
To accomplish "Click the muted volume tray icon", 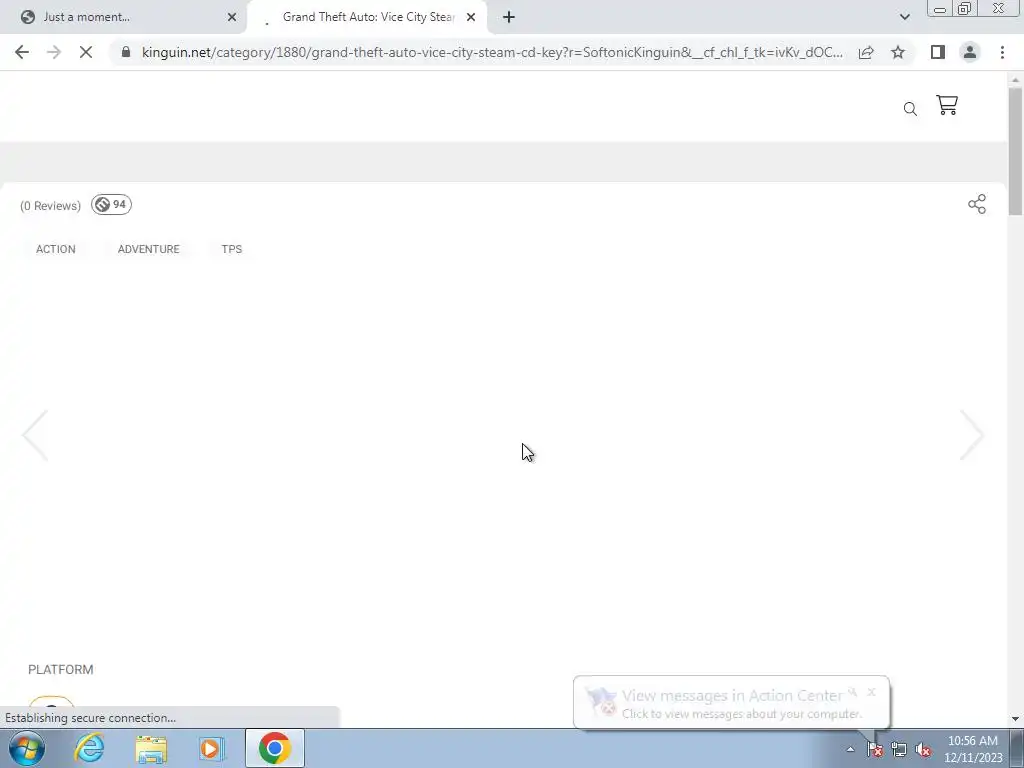I will (923, 750).
